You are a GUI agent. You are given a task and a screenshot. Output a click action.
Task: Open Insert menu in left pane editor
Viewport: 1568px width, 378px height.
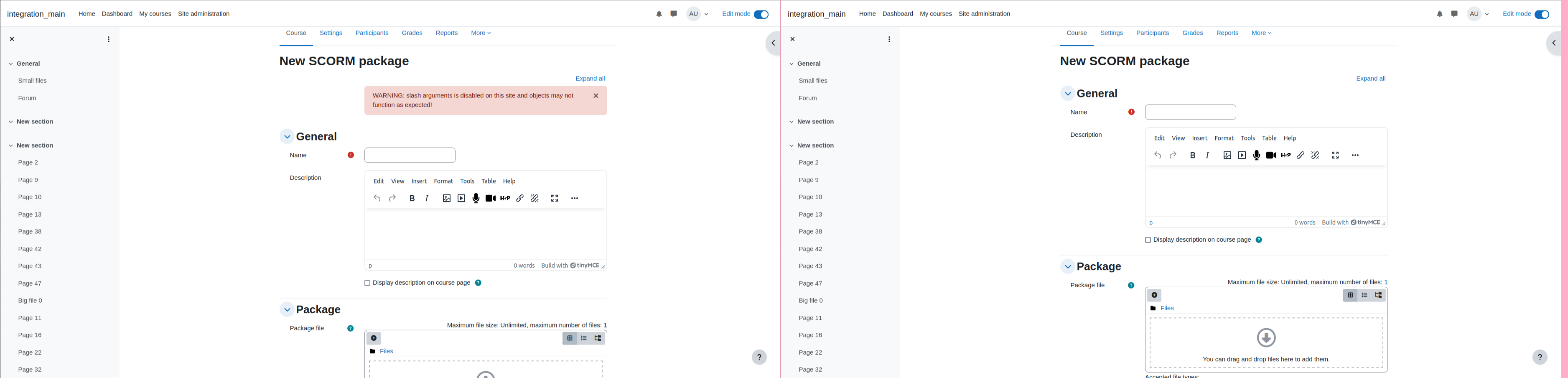420,181
